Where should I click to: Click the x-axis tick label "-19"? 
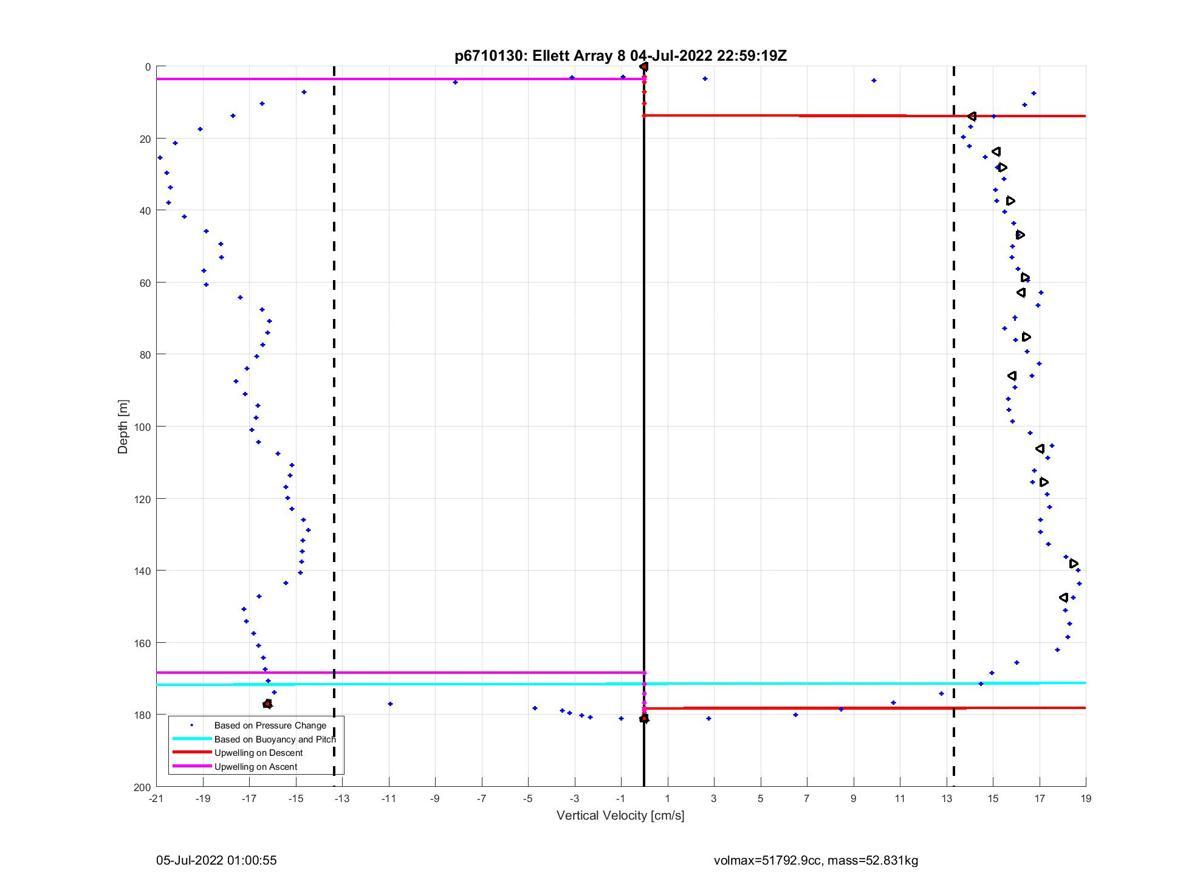pyautogui.click(x=202, y=799)
